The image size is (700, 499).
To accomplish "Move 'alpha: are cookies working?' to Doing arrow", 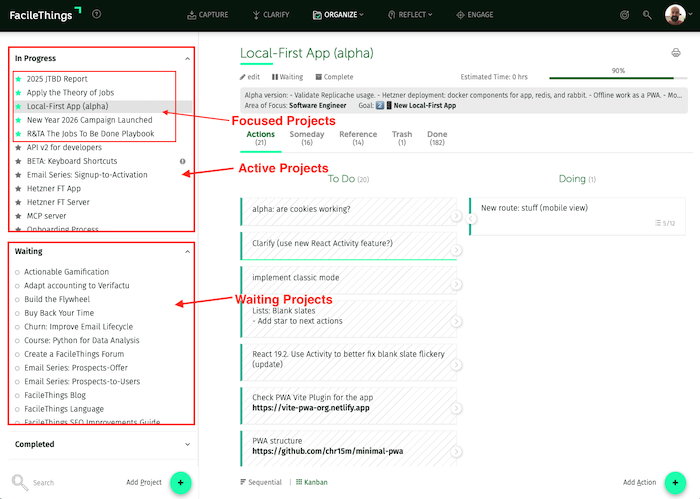I will click(456, 216).
